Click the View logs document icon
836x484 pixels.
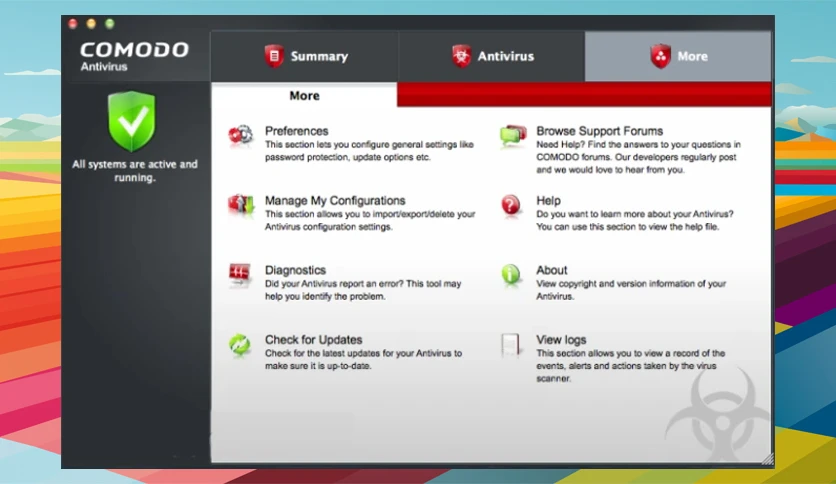click(510, 345)
